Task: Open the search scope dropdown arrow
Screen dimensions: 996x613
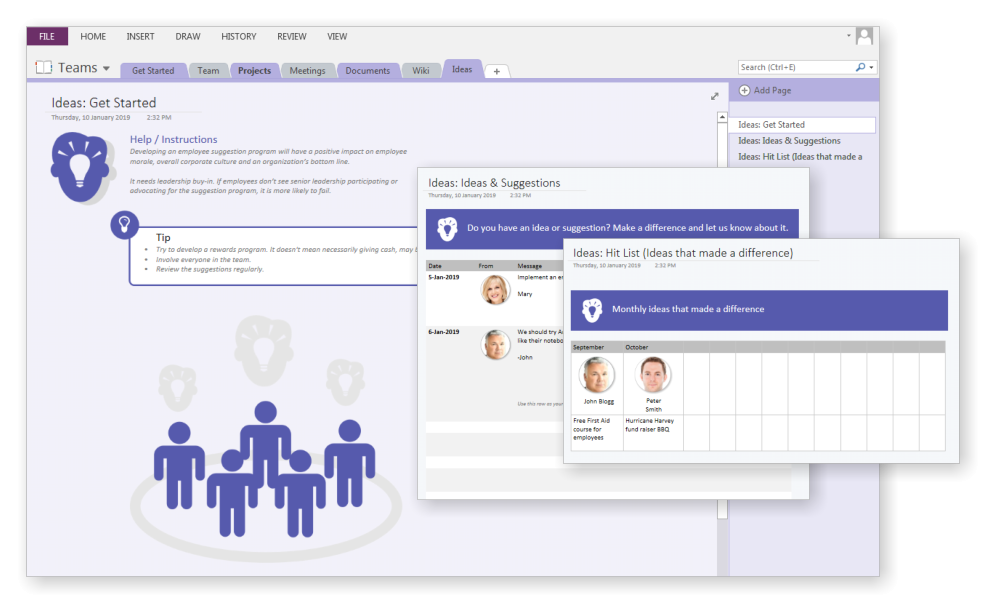Action: tap(872, 67)
